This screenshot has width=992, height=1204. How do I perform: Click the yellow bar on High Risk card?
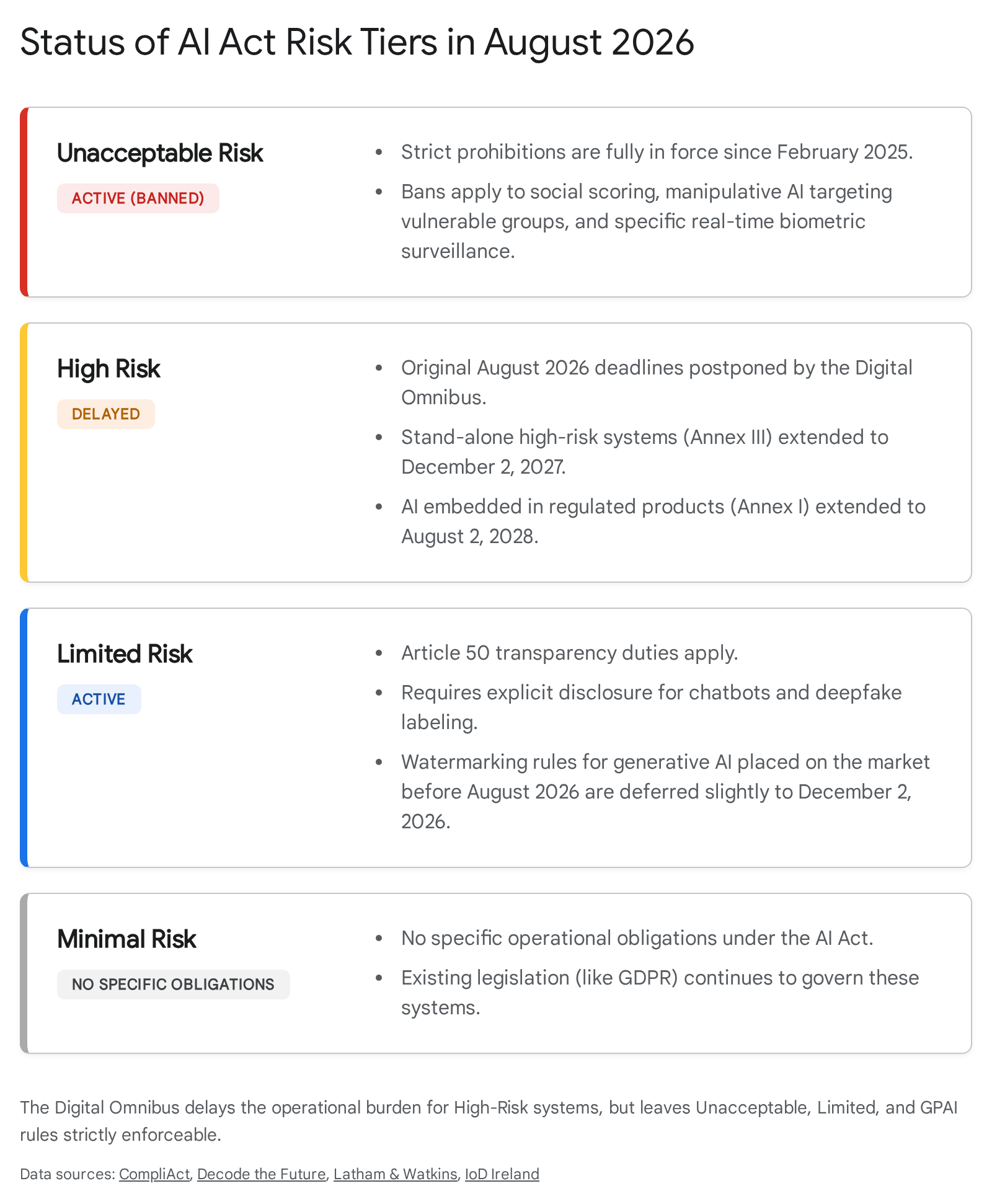(x=24, y=453)
